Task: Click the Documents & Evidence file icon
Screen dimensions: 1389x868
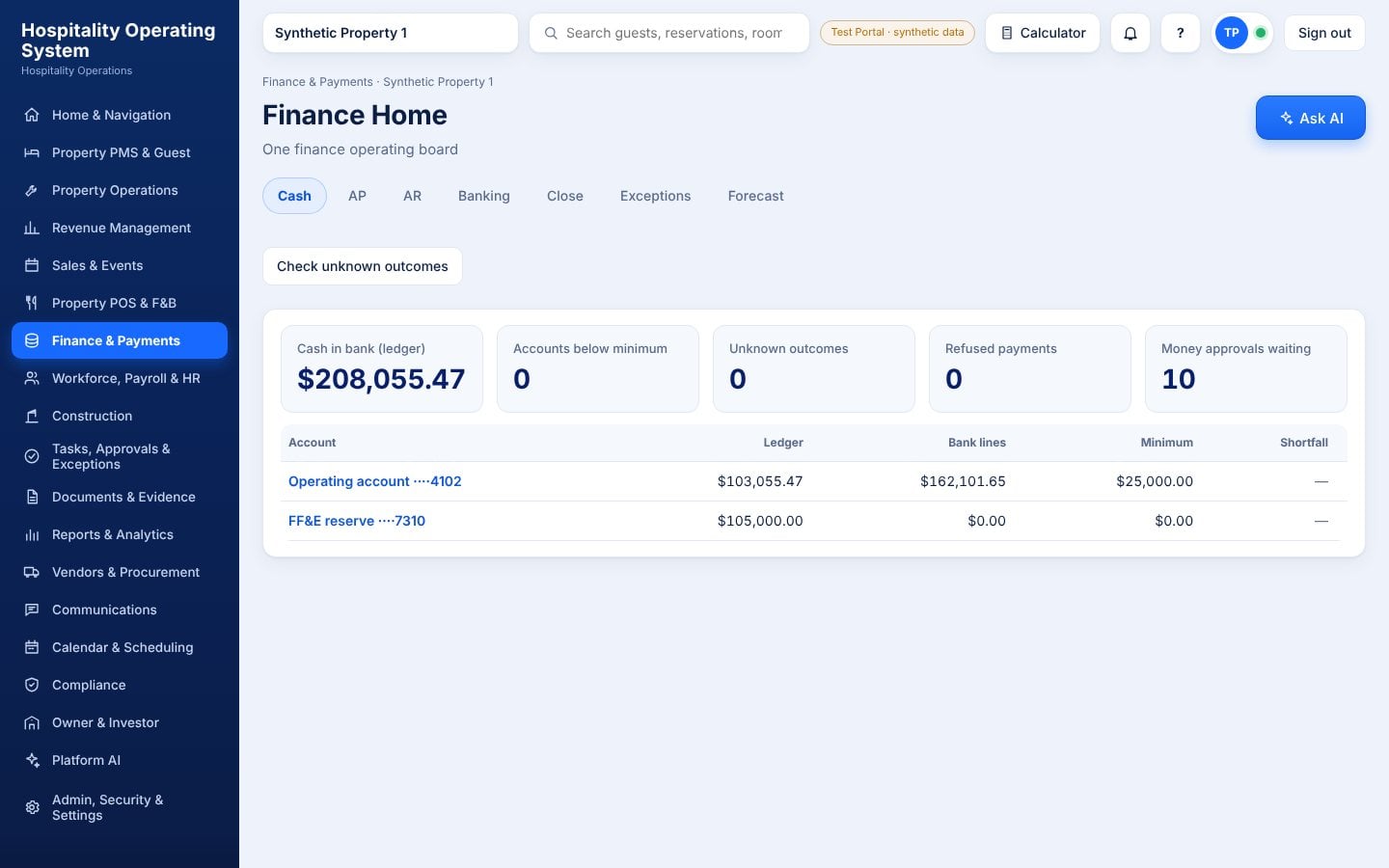Action: (32, 497)
